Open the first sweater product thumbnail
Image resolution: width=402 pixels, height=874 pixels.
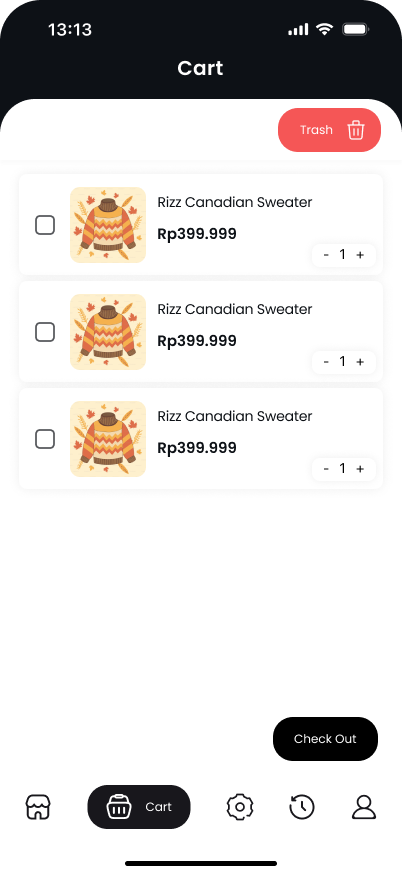(x=108, y=225)
